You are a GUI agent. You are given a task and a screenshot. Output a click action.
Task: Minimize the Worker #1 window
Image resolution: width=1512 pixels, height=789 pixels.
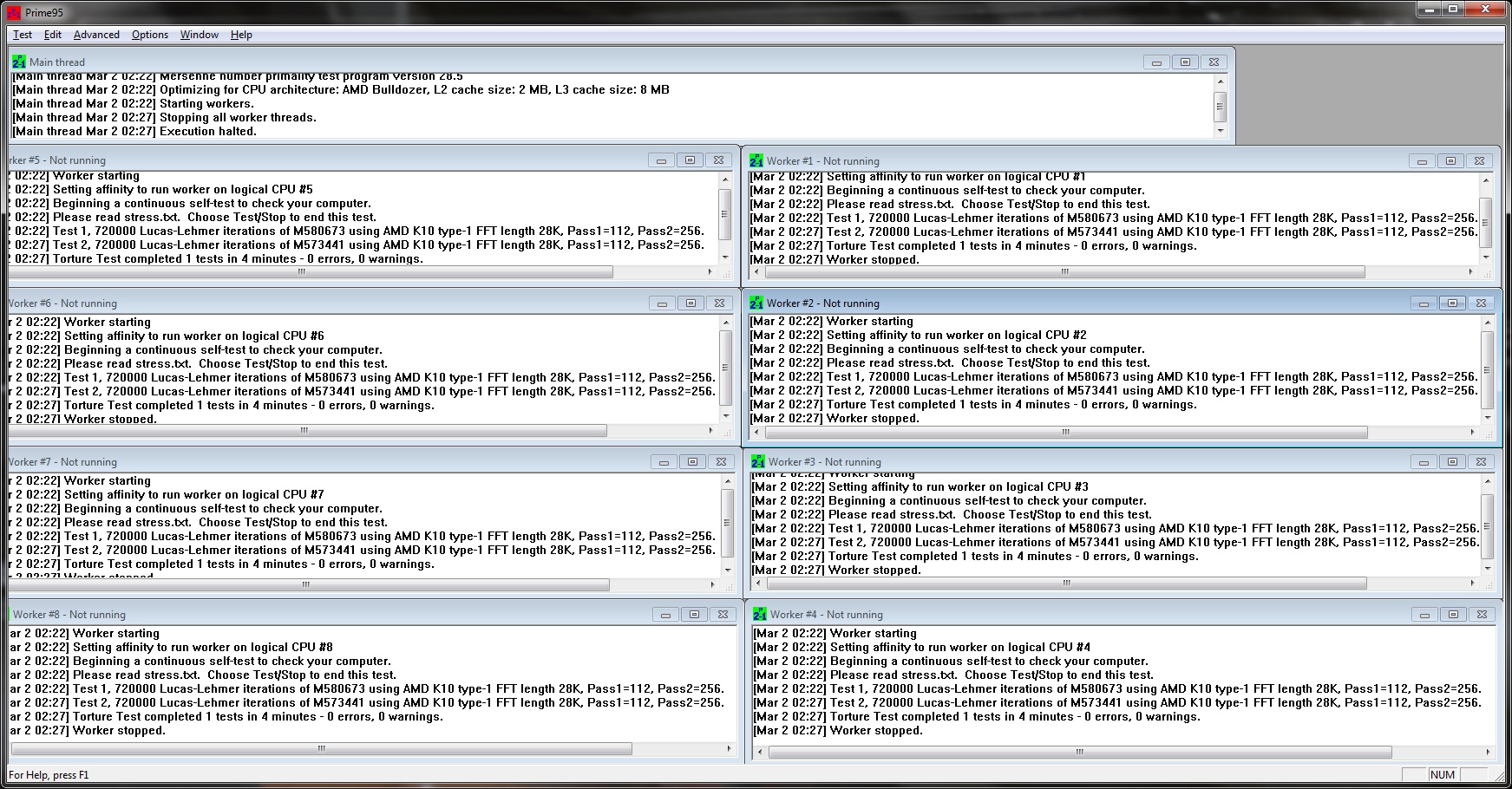point(1422,161)
